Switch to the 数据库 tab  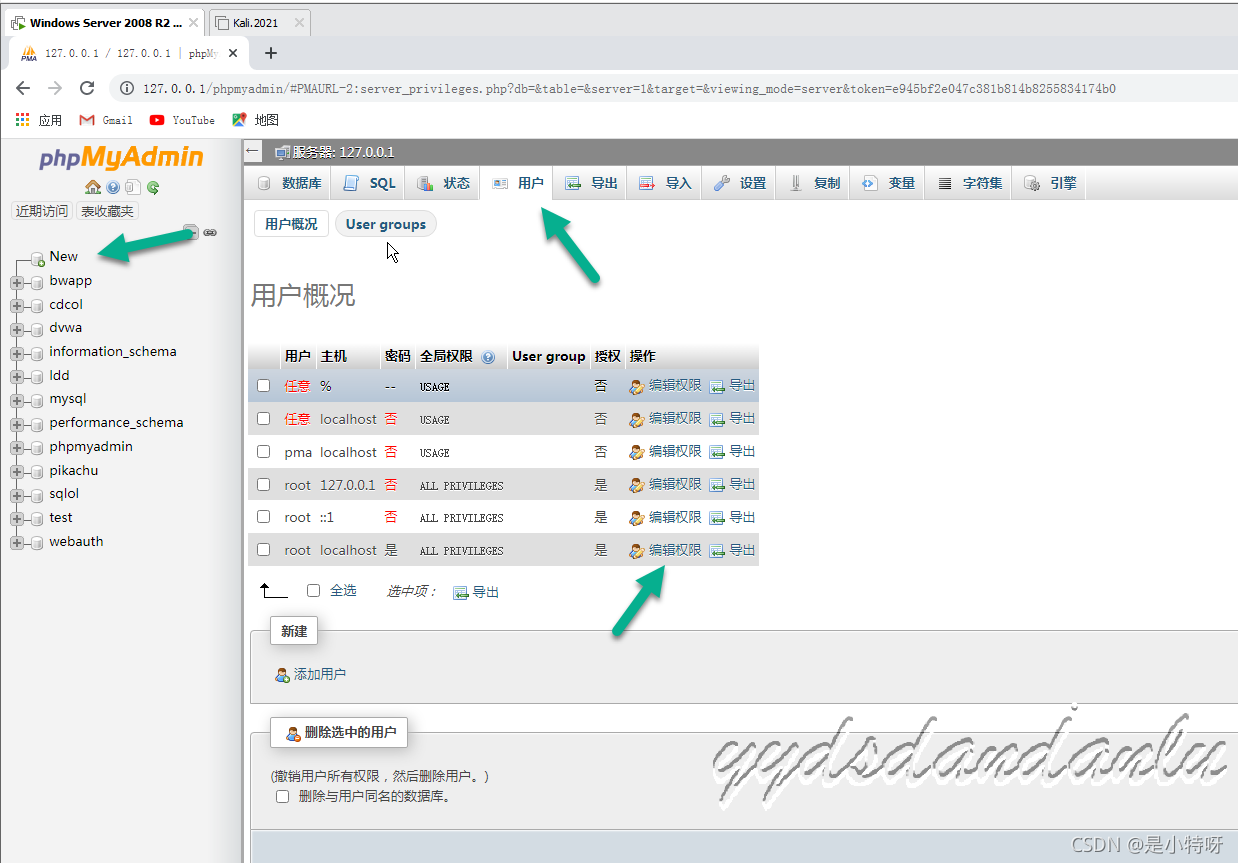pyautogui.click(x=289, y=183)
